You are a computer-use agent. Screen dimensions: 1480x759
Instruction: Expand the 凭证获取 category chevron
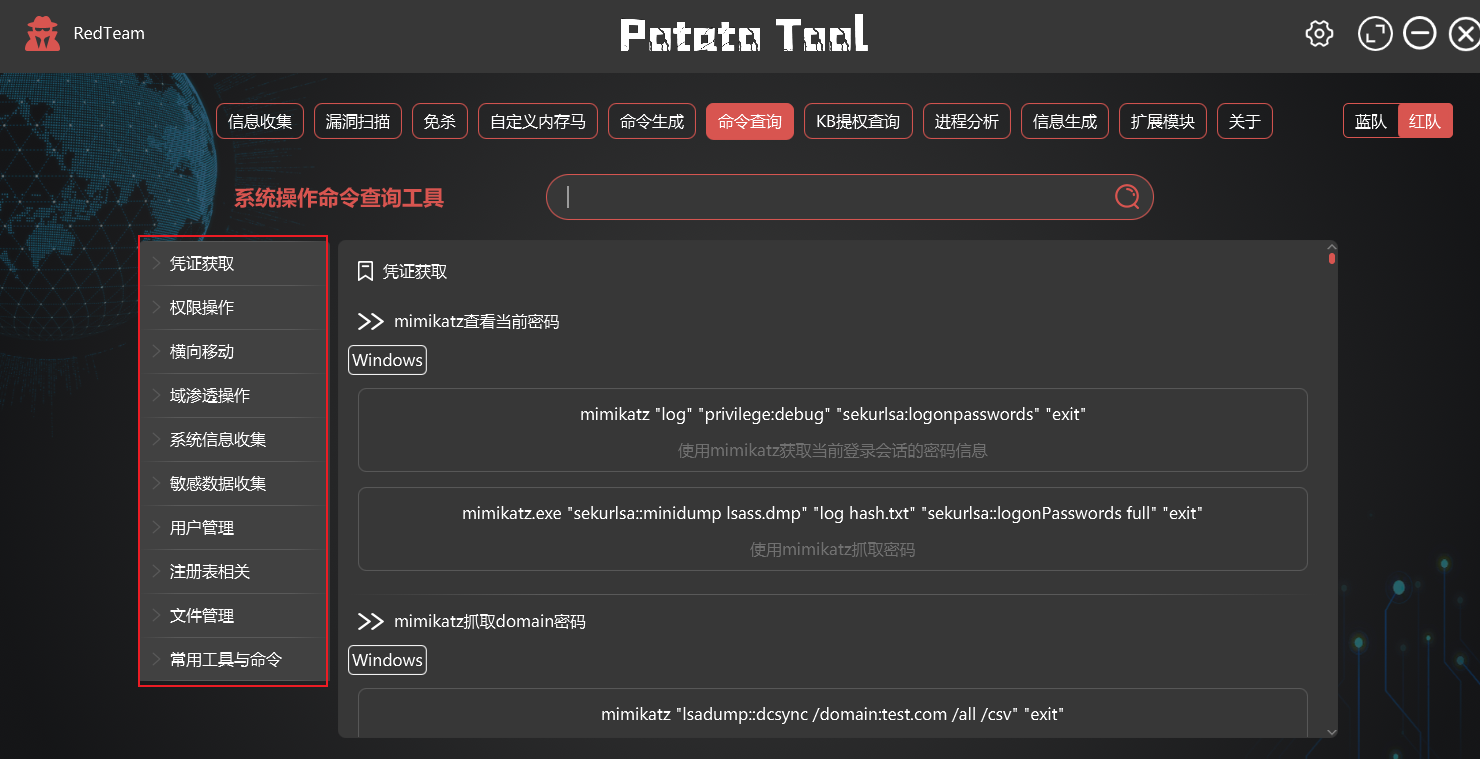[157, 263]
